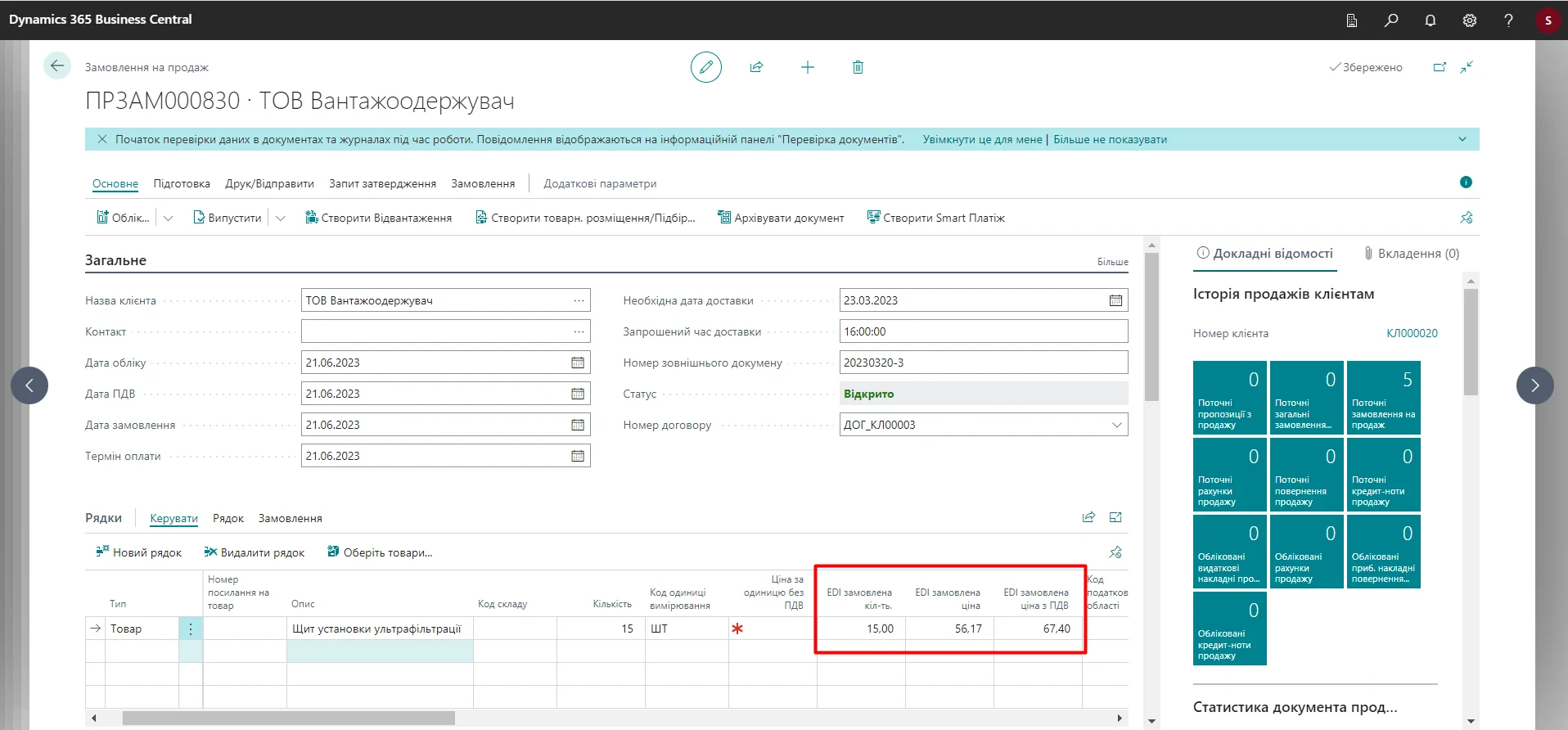Viewport: 1568px width, 730px height.
Task: Expand Номер договору dropdown
Action: 1116,425
